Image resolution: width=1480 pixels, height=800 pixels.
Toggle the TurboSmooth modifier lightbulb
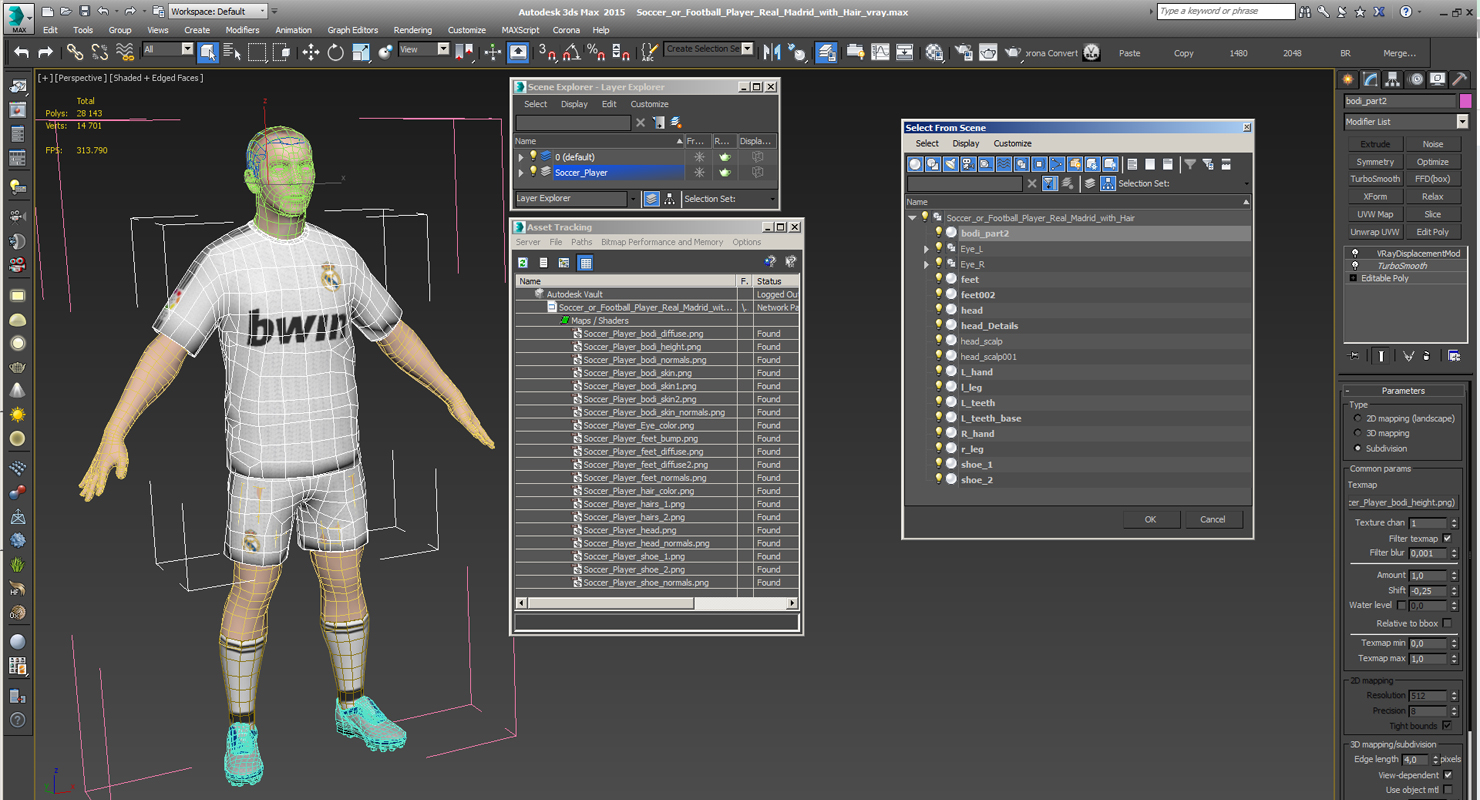[x=1355, y=266]
